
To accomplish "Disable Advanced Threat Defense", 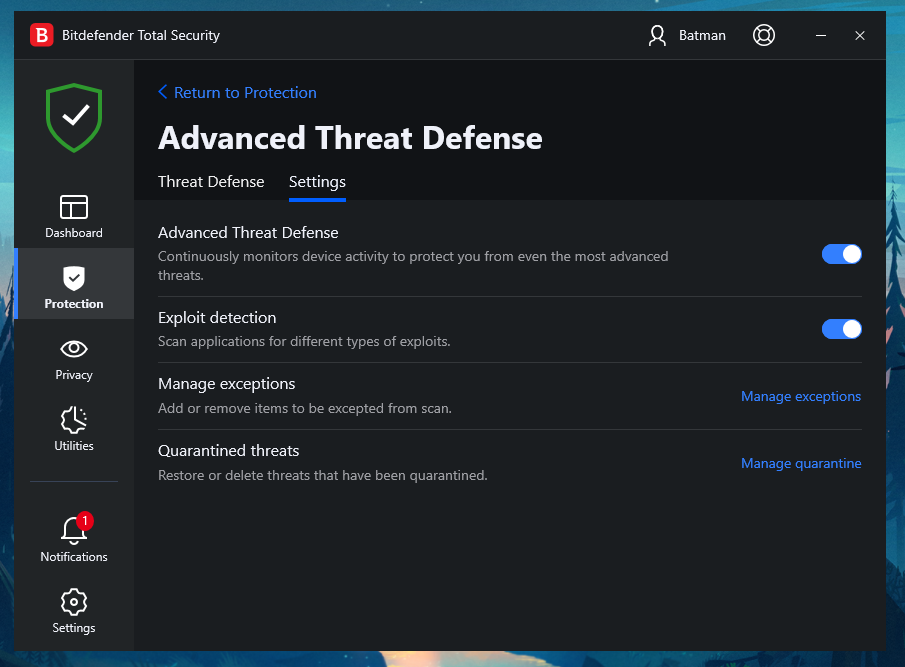I will coord(841,254).
